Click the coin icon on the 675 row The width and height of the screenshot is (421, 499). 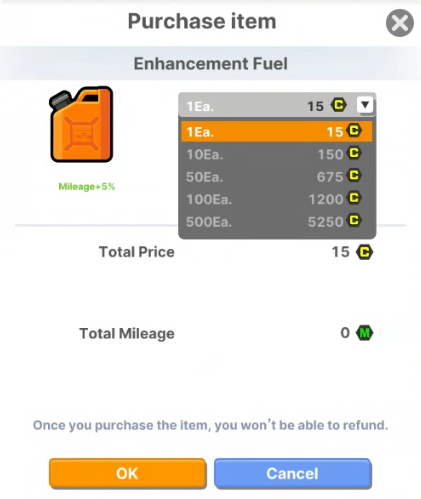[354, 175]
